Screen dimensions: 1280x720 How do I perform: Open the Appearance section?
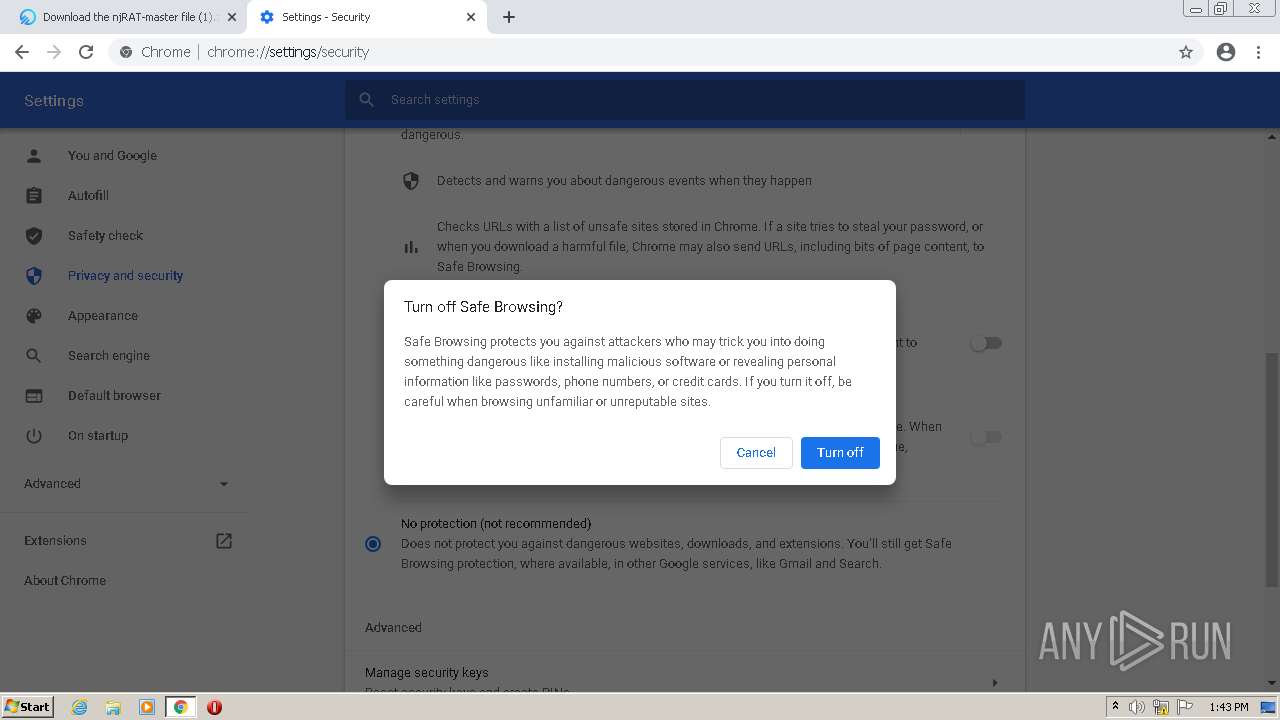[x=103, y=316]
